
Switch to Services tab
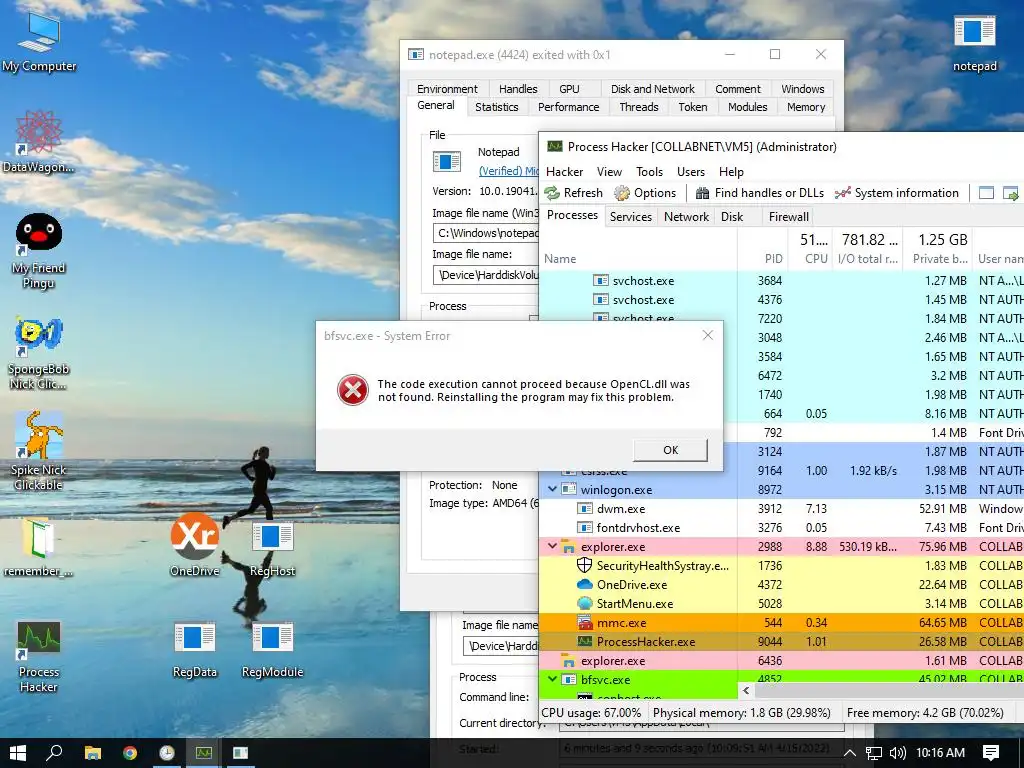tap(631, 217)
